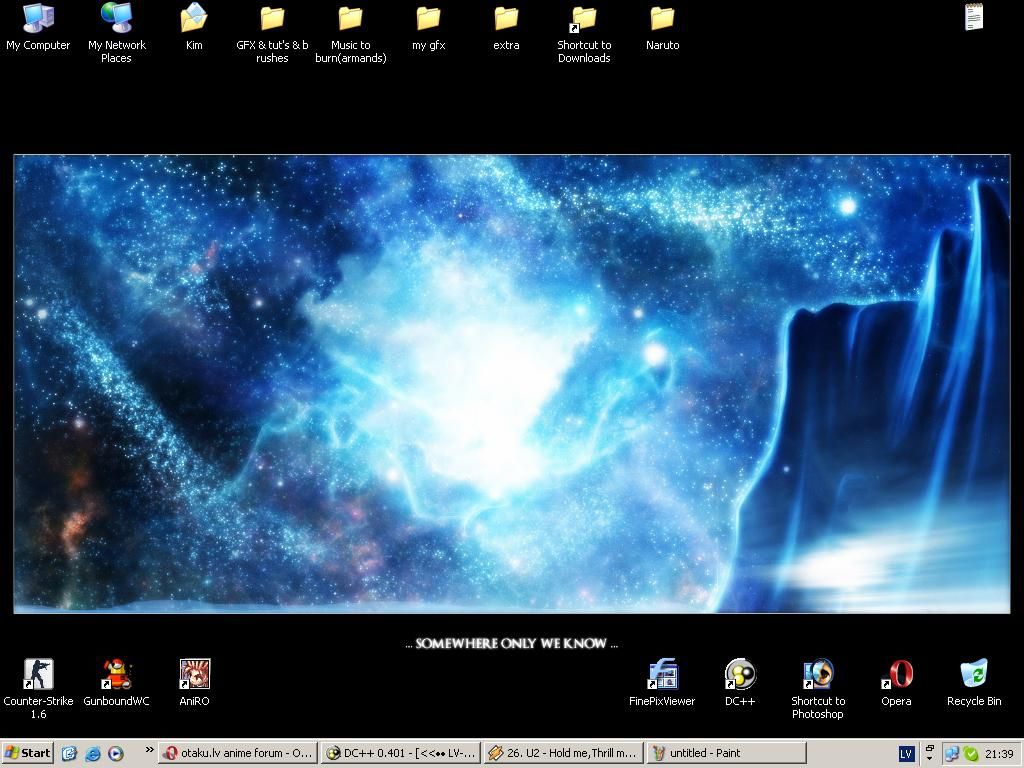
Task: Click Show Desktop in Quick Launch
Action: pyautogui.click(x=69, y=754)
